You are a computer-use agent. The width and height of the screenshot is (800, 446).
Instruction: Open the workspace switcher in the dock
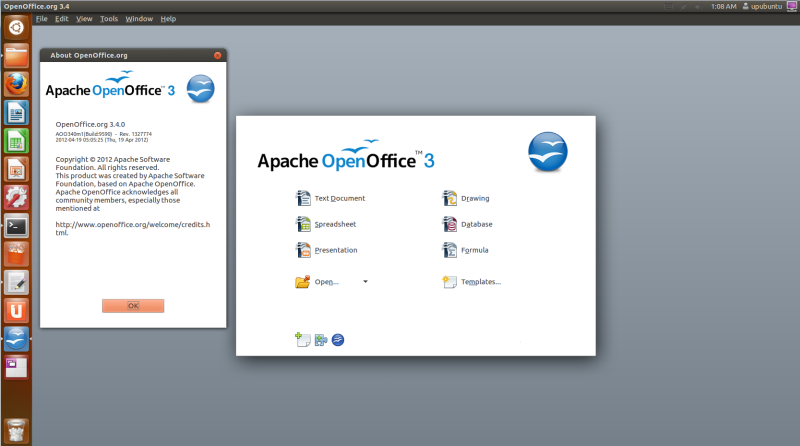click(16, 367)
